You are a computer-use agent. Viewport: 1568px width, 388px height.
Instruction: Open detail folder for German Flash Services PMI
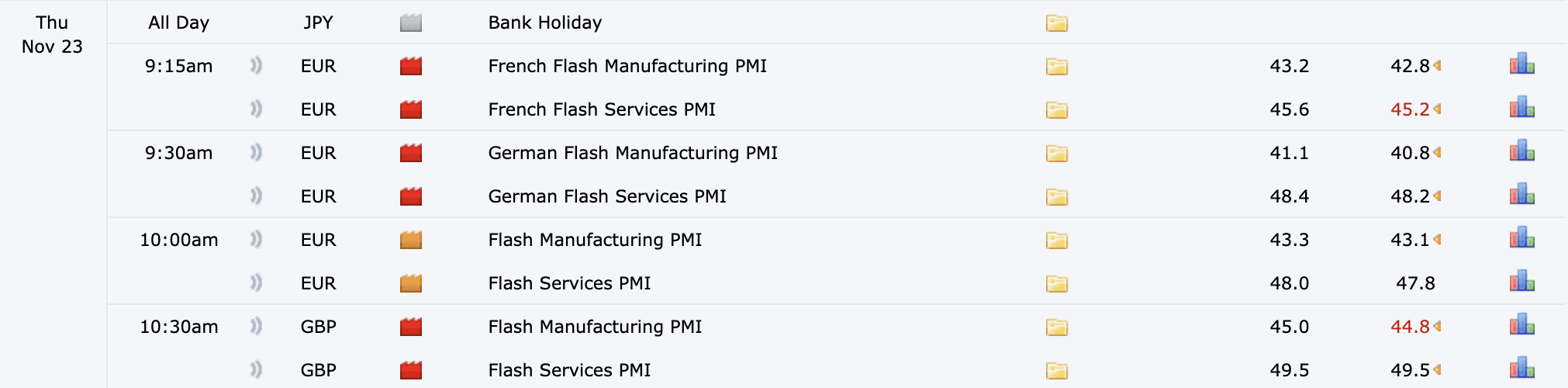click(x=1056, y=197)
